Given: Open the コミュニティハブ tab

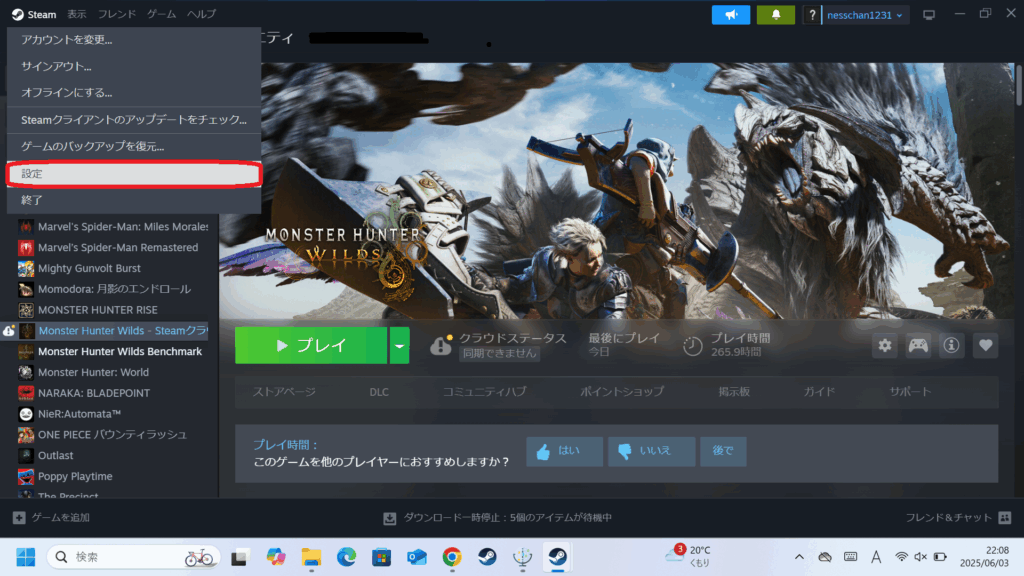Looking at the screenshot, I should [x=485, y=392].
